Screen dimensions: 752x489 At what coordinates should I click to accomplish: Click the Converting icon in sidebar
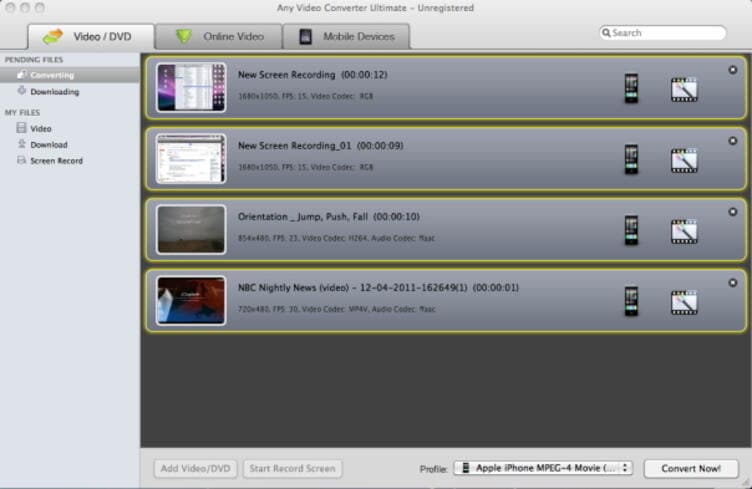pyautogui.click(x=22, y=75)
